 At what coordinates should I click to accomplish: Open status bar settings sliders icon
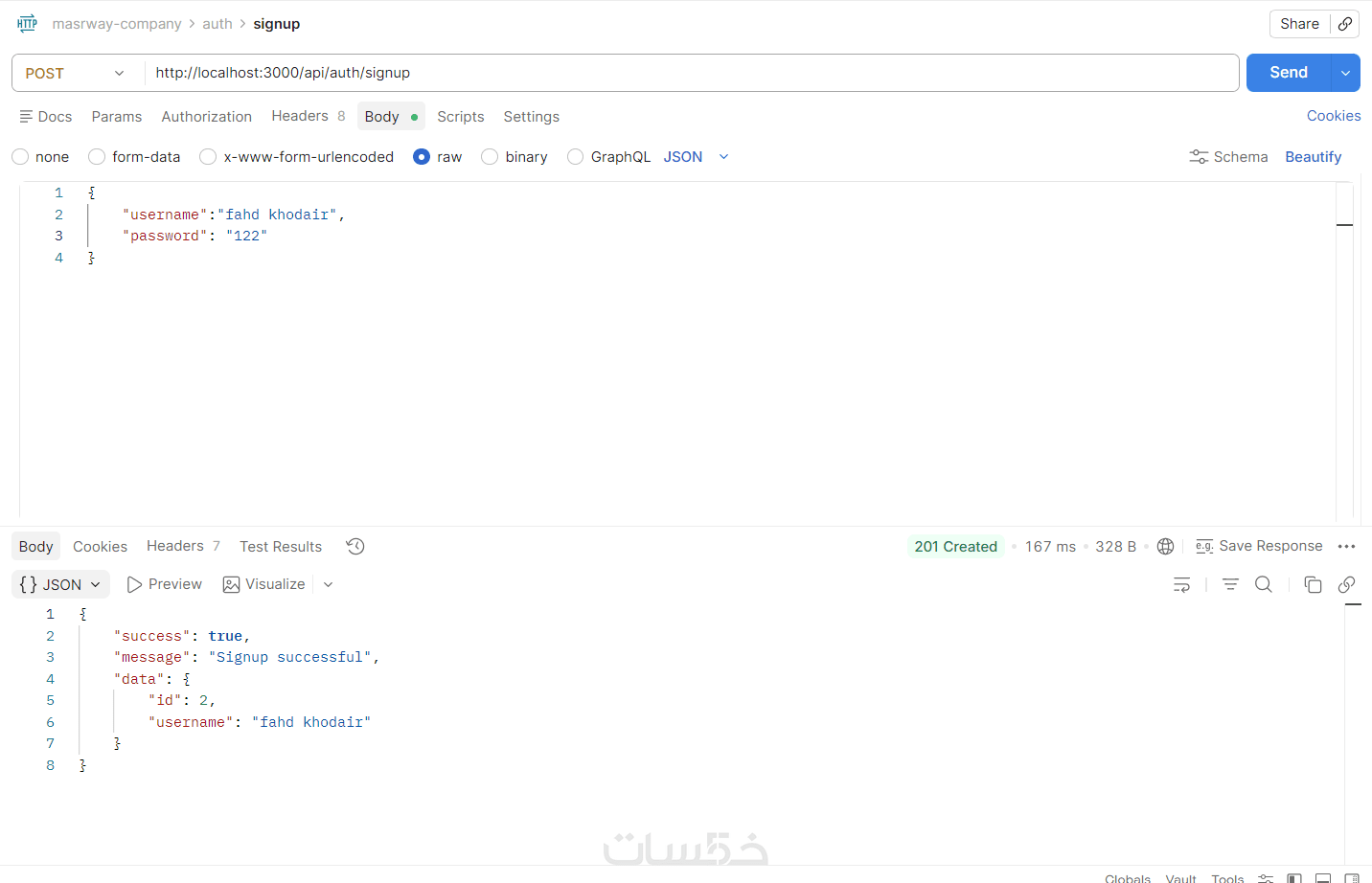(1266, 878)
